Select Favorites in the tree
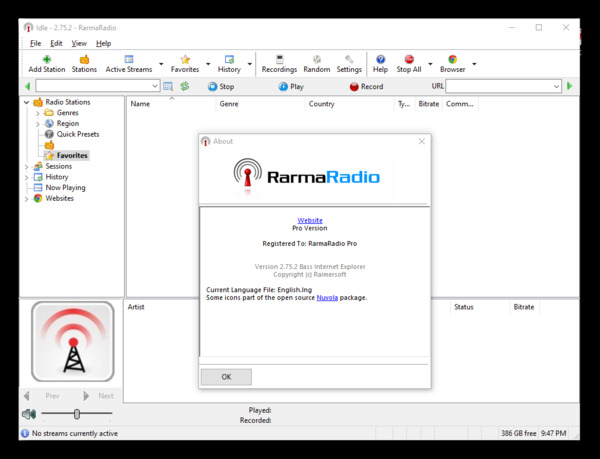Viewport: 600px width, 459px height. (x=72, y=155)
